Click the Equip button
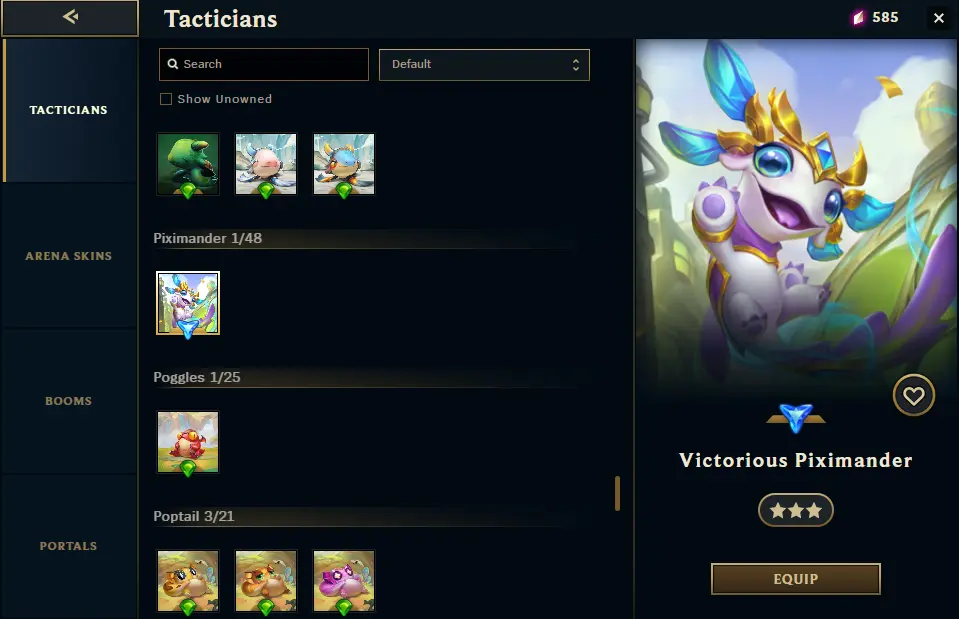959x619 pixels. coord(796,579)
